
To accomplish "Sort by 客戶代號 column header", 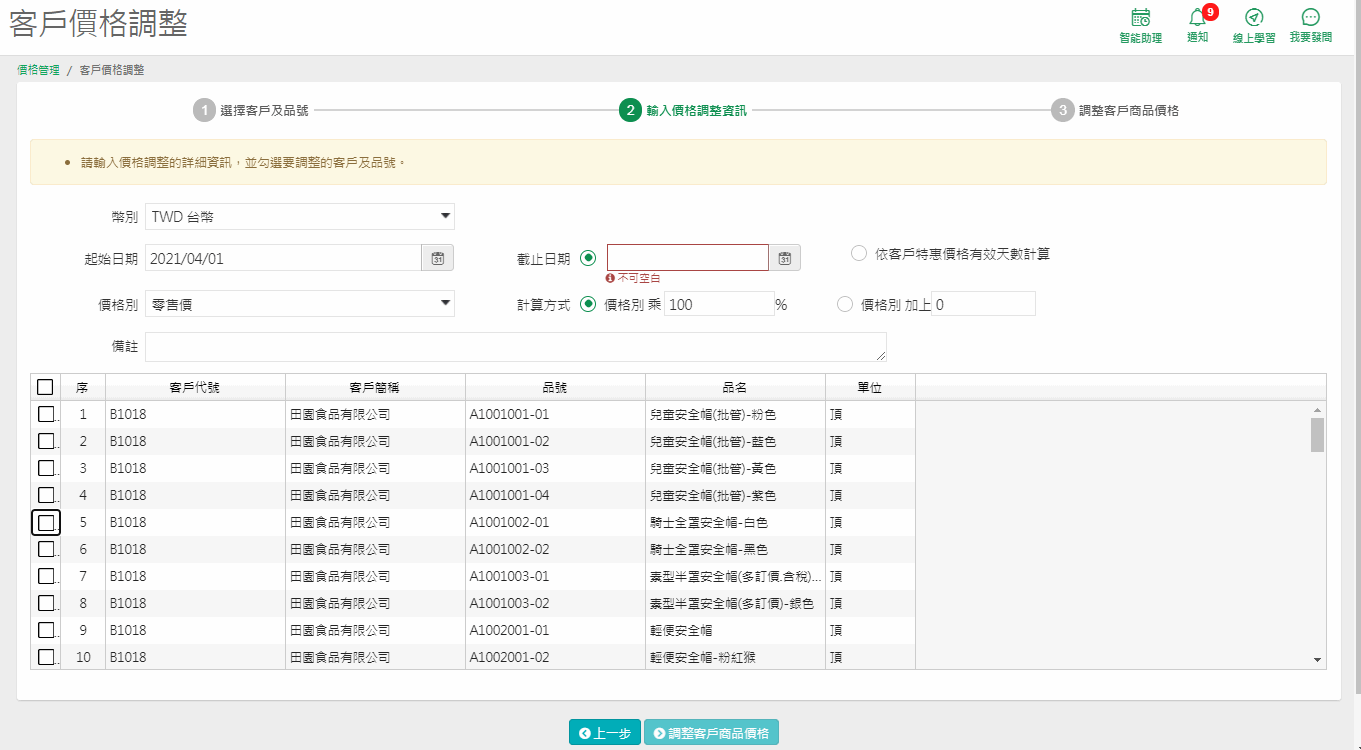I will pyautogui.click(x=195, y=387).
